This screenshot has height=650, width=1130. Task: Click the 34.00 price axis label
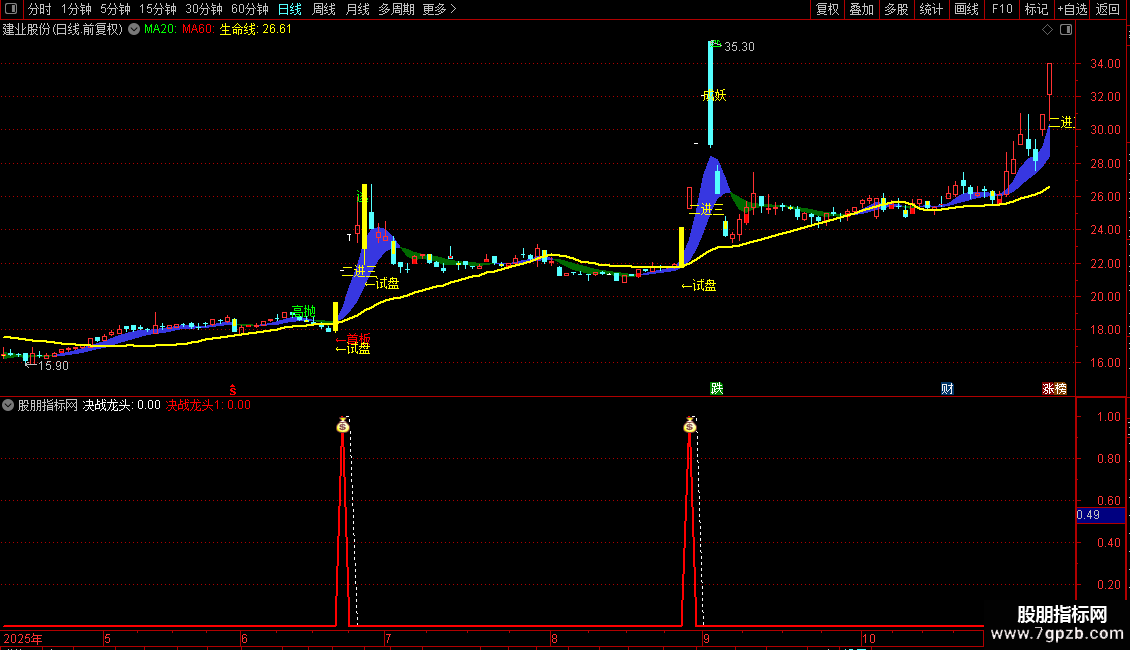click(x=1105, y=63)
